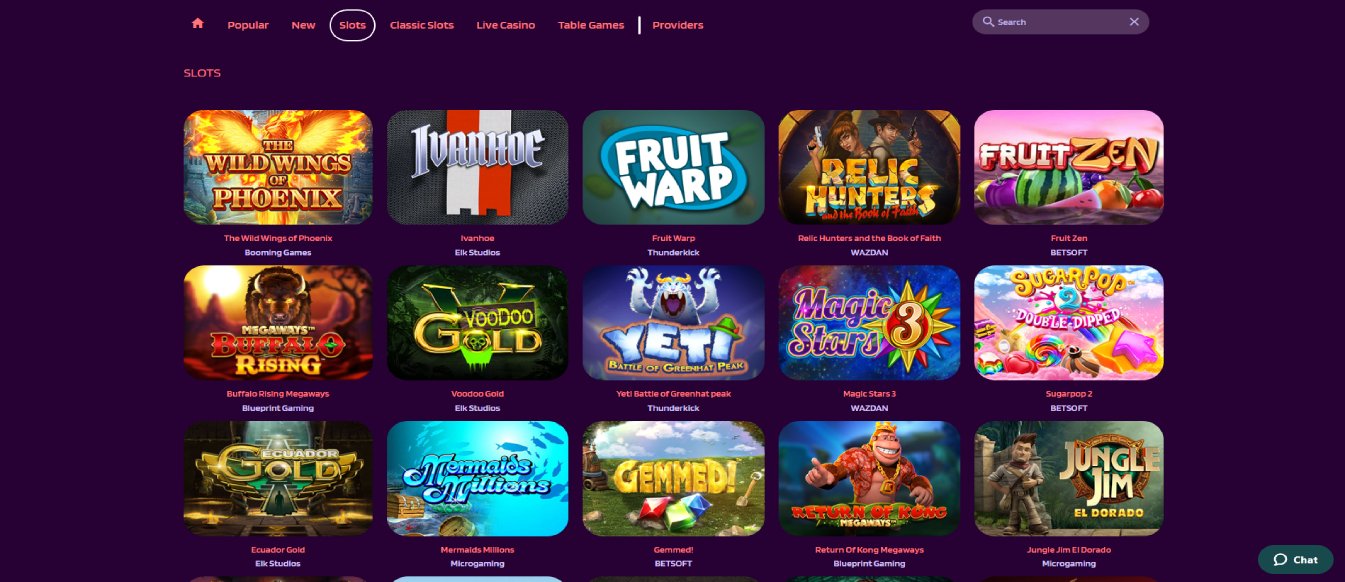Click the search magnifier icon
The width and height of the screenshot is (1345, 582).
(988, 22)
